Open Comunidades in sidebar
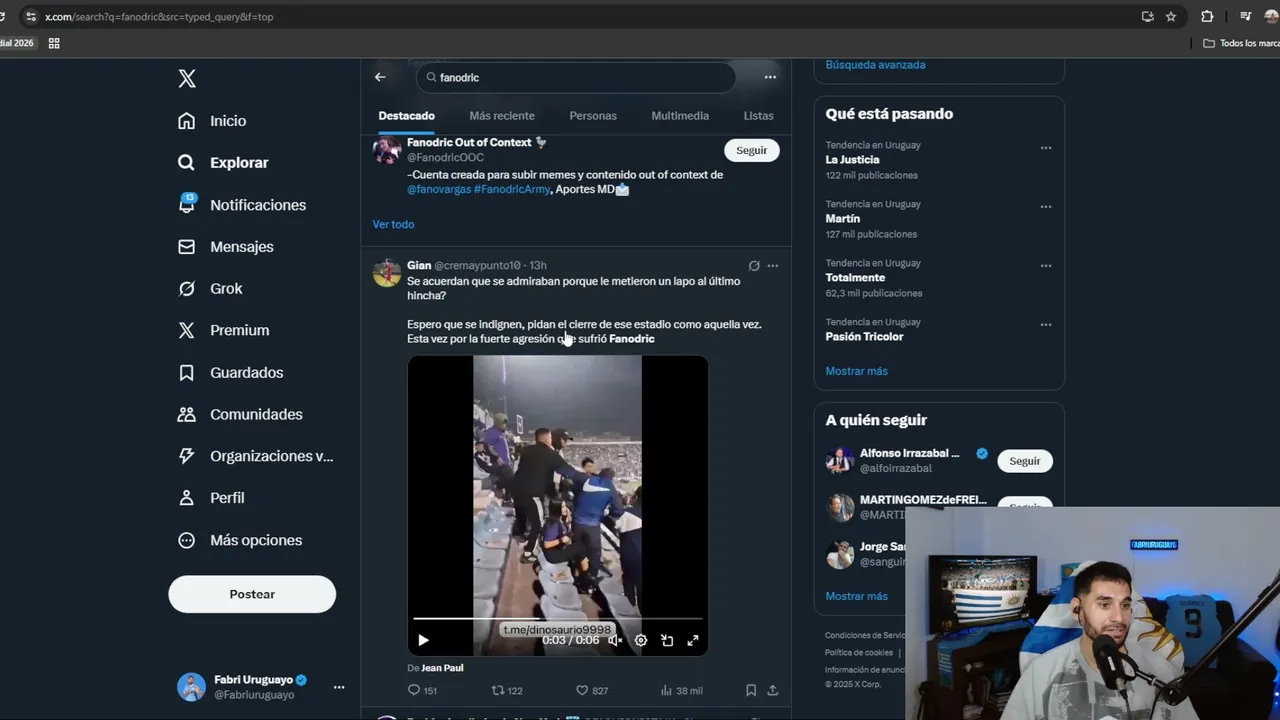 point(240,414)
